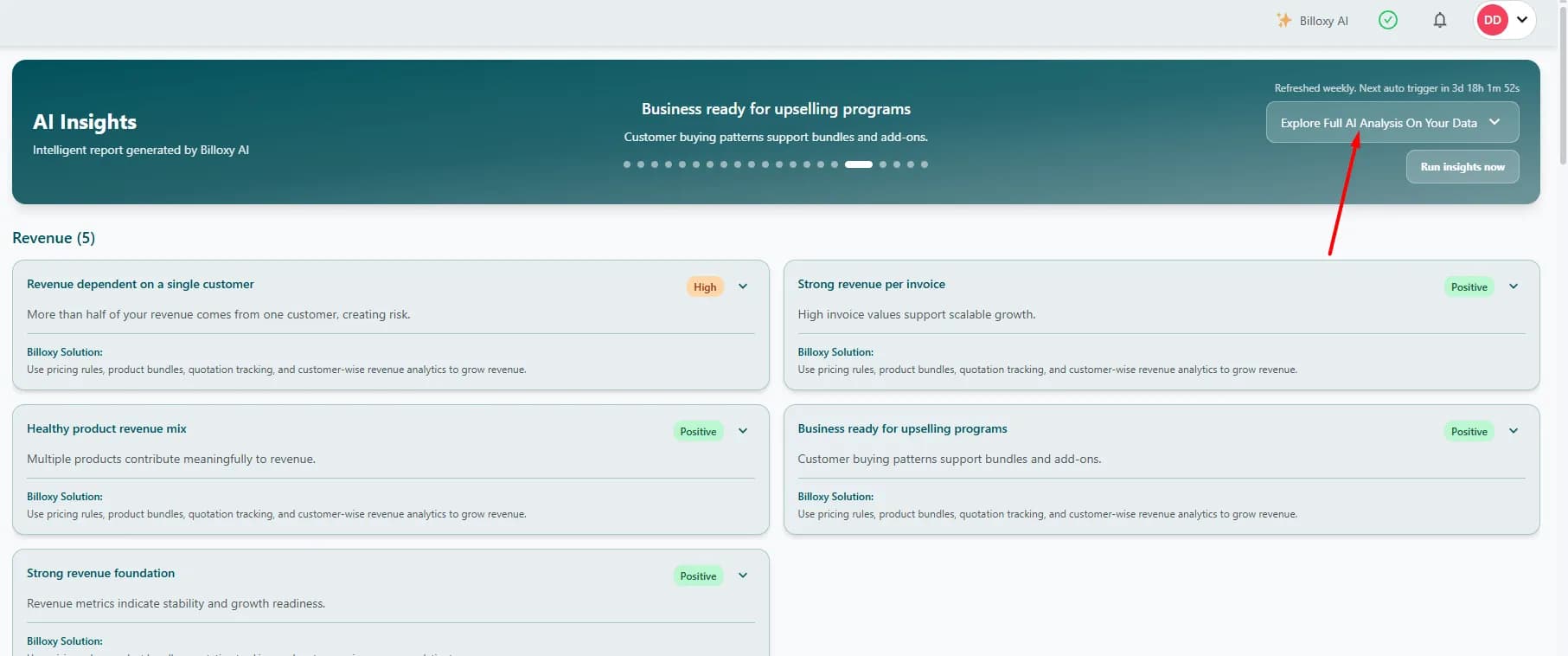Select the first carousel dot in banner
Image resolution: width=1568 pixels, height=656 pixels.
click(627, 164)
